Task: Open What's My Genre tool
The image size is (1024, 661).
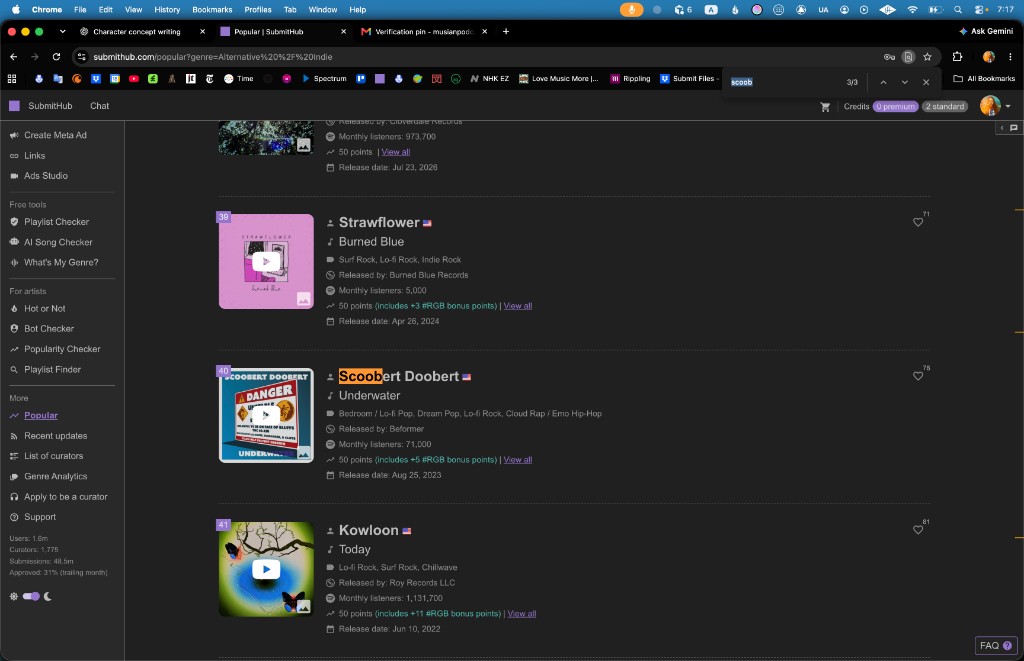Action: pos(61,263)
